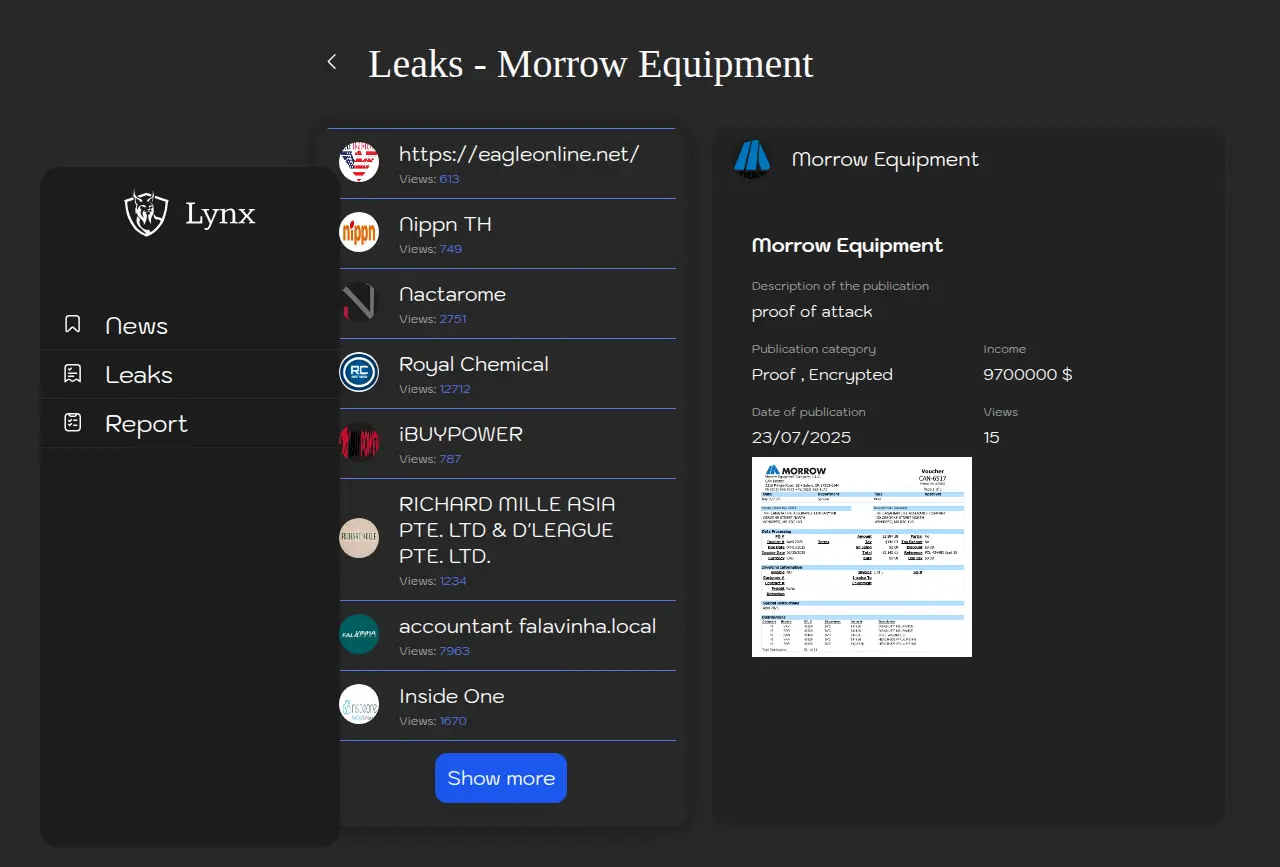This screenshot has height=867, width=1280.
Task: Go to the Report menu item
Action: coord(146,424)
